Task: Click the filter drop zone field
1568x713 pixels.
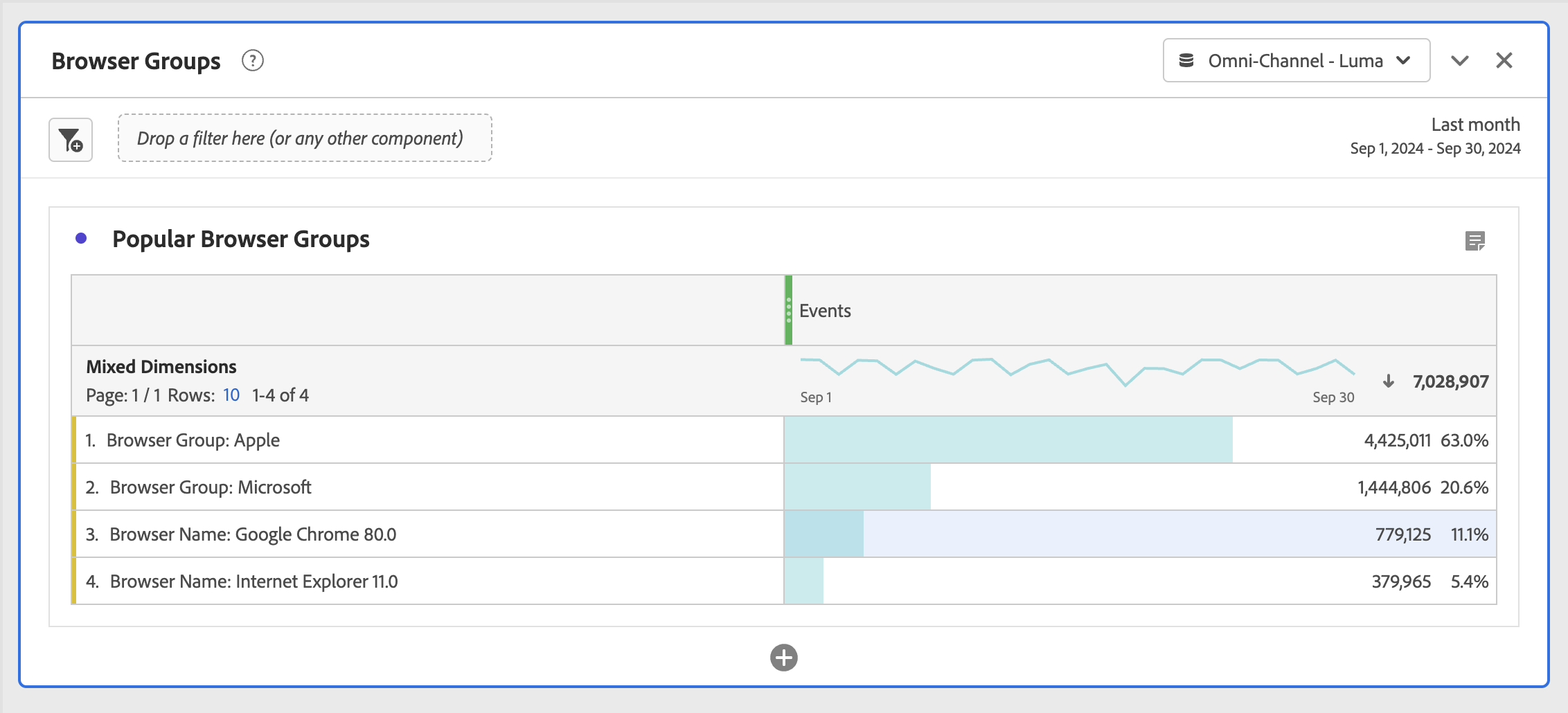Action: point(305,138)
